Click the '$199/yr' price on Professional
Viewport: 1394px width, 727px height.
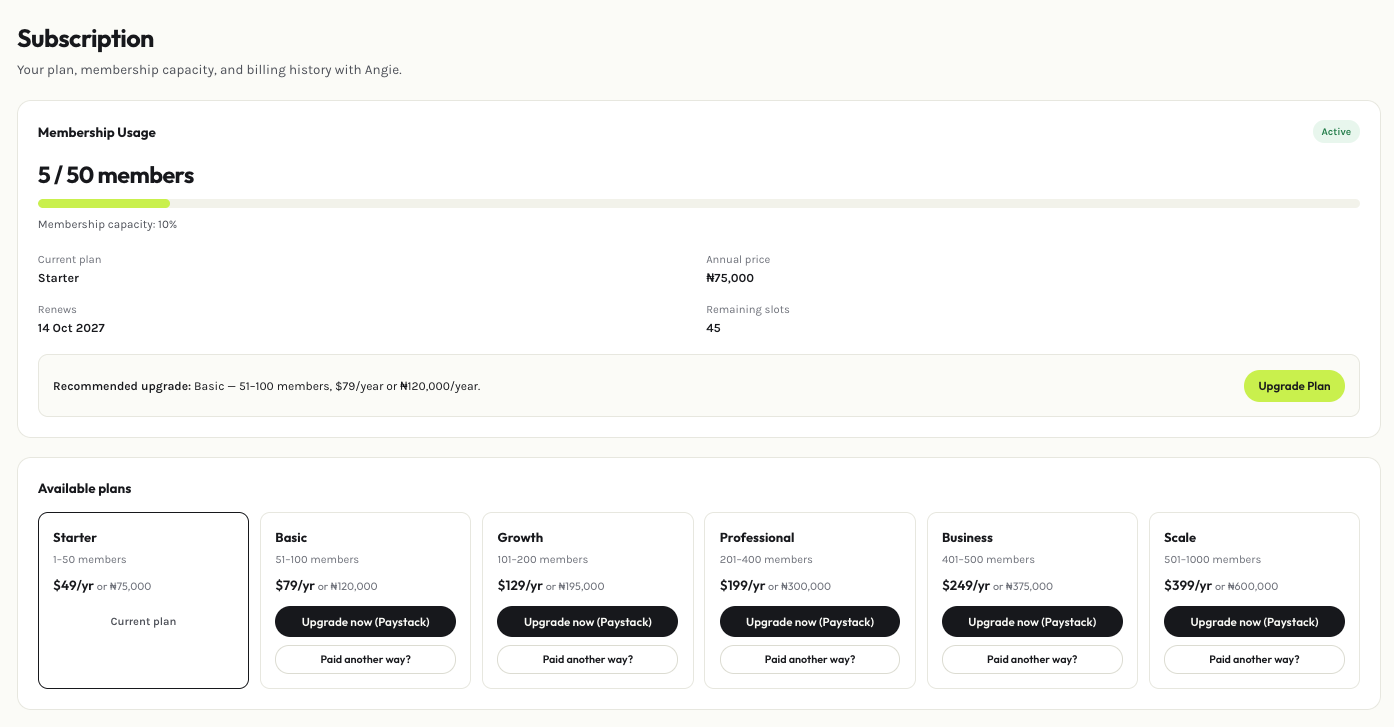point(742,586)
